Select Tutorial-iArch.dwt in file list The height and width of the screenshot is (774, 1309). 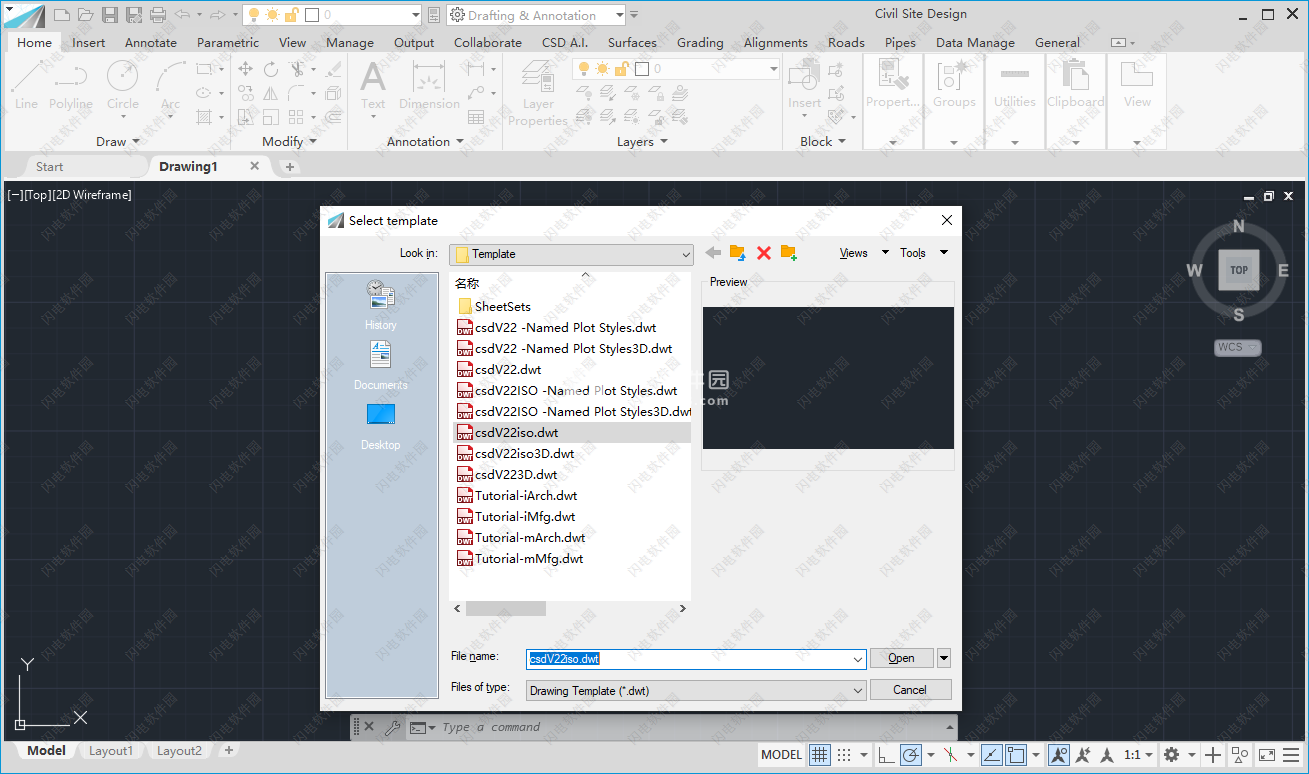526,496
